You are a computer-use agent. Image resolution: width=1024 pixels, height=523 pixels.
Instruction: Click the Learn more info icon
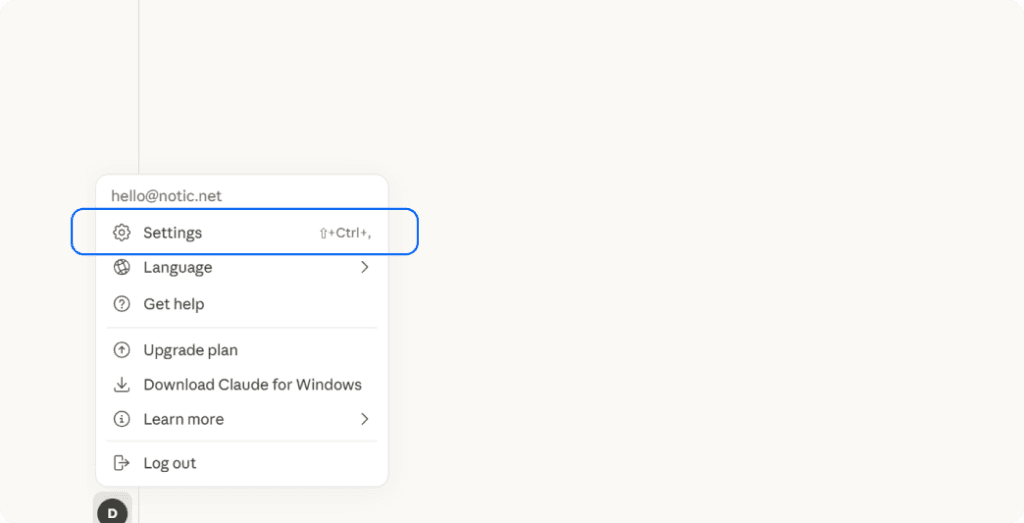[x=122, y=419]
